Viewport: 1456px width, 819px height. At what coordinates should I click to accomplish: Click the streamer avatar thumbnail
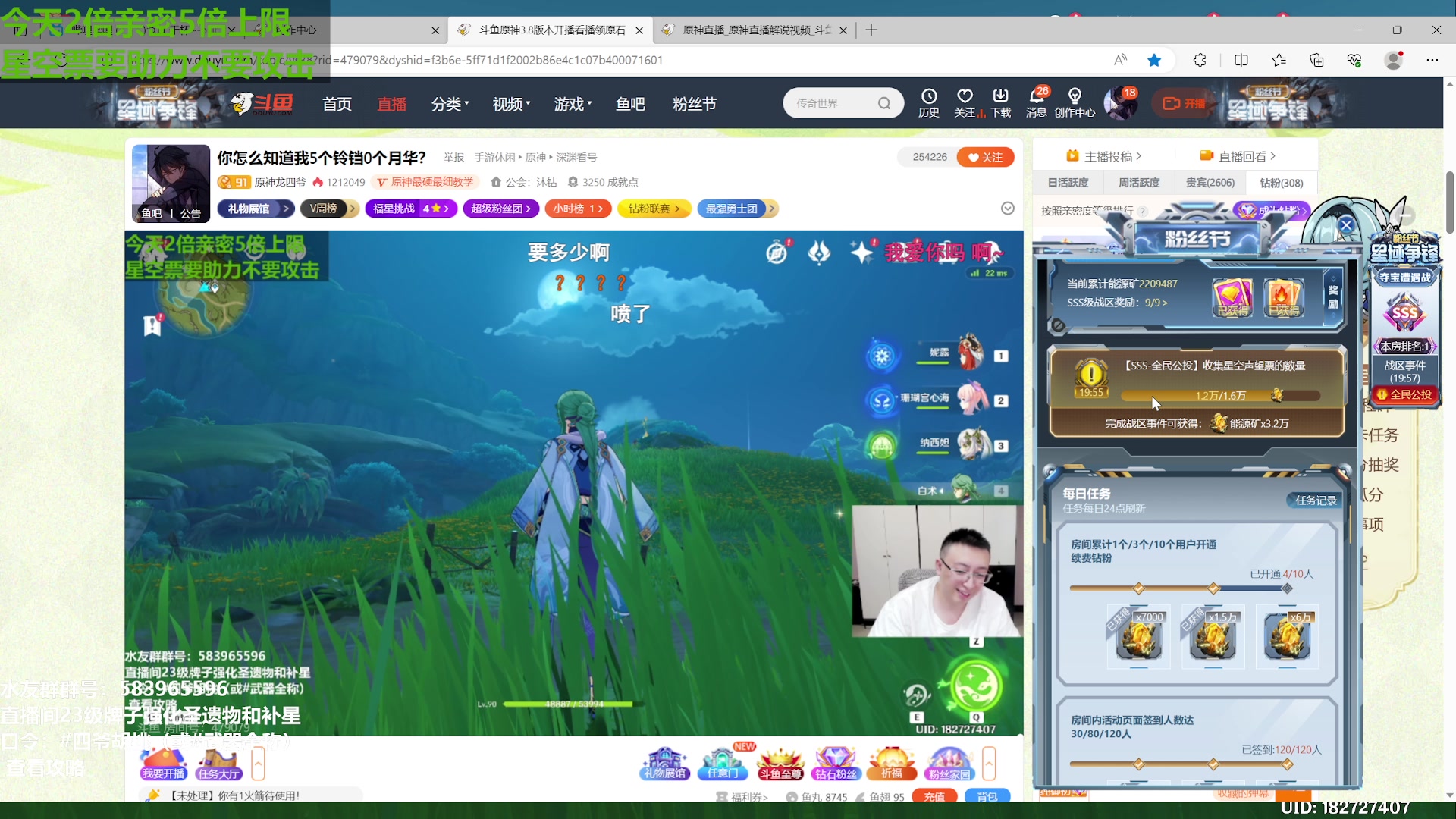click(171, 183)
